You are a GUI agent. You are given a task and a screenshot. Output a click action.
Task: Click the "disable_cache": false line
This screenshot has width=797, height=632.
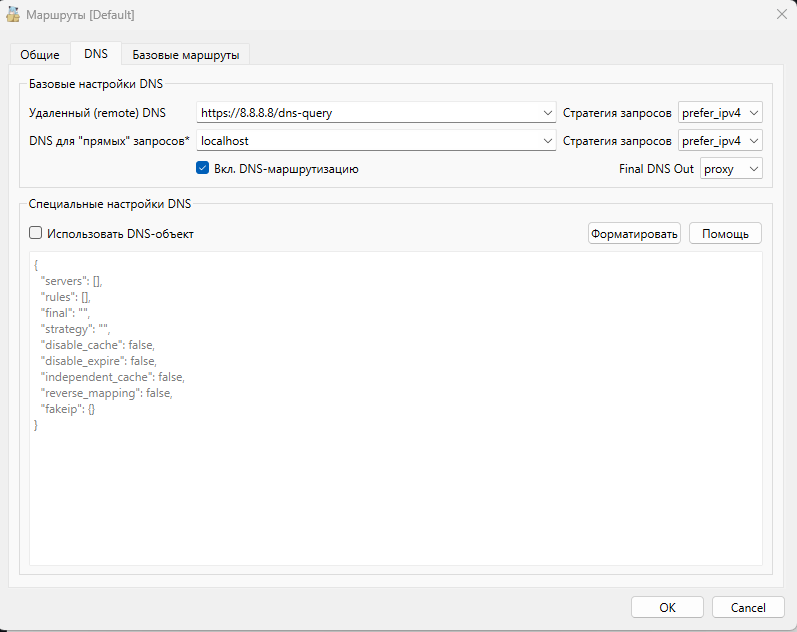[x=98, y=345]
